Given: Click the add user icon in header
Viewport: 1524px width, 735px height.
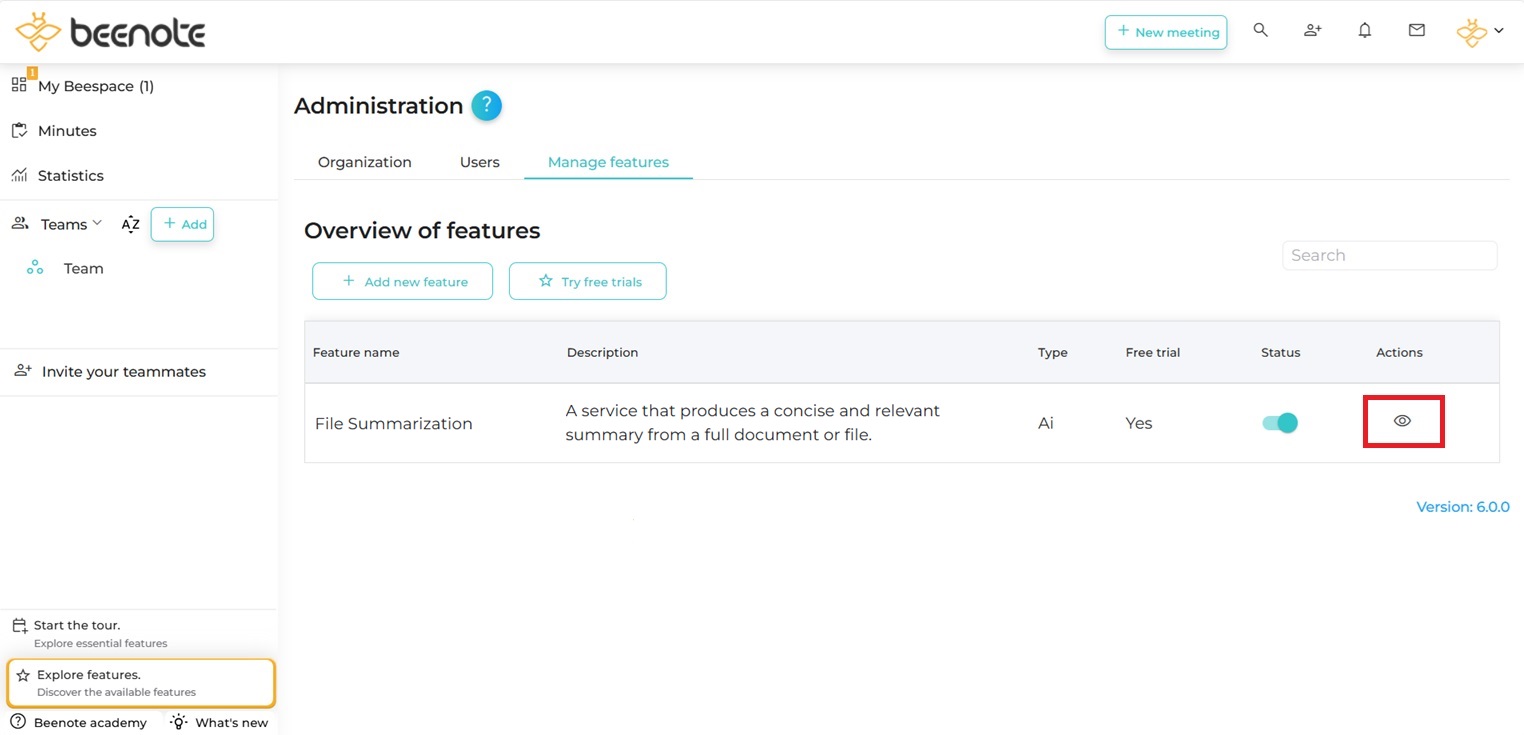Looking at the screenshot, I should (1312, 31).
